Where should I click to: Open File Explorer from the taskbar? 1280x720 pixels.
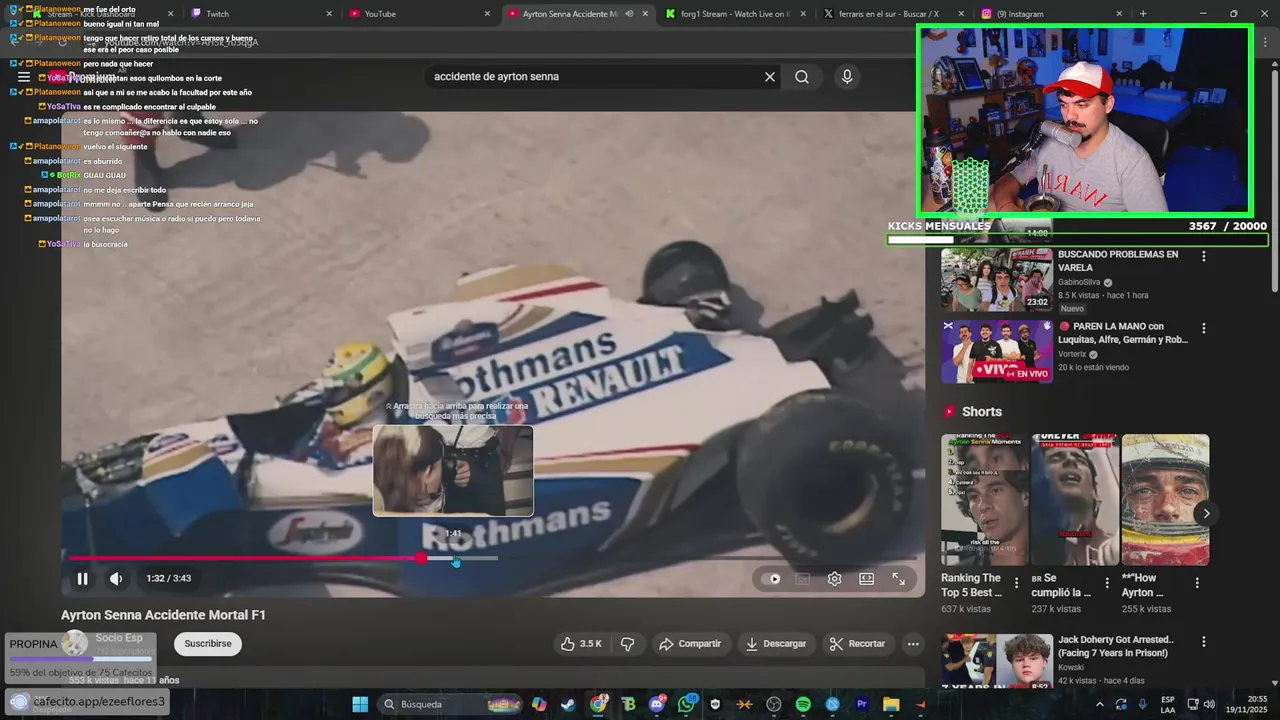[x=891, y=704]
